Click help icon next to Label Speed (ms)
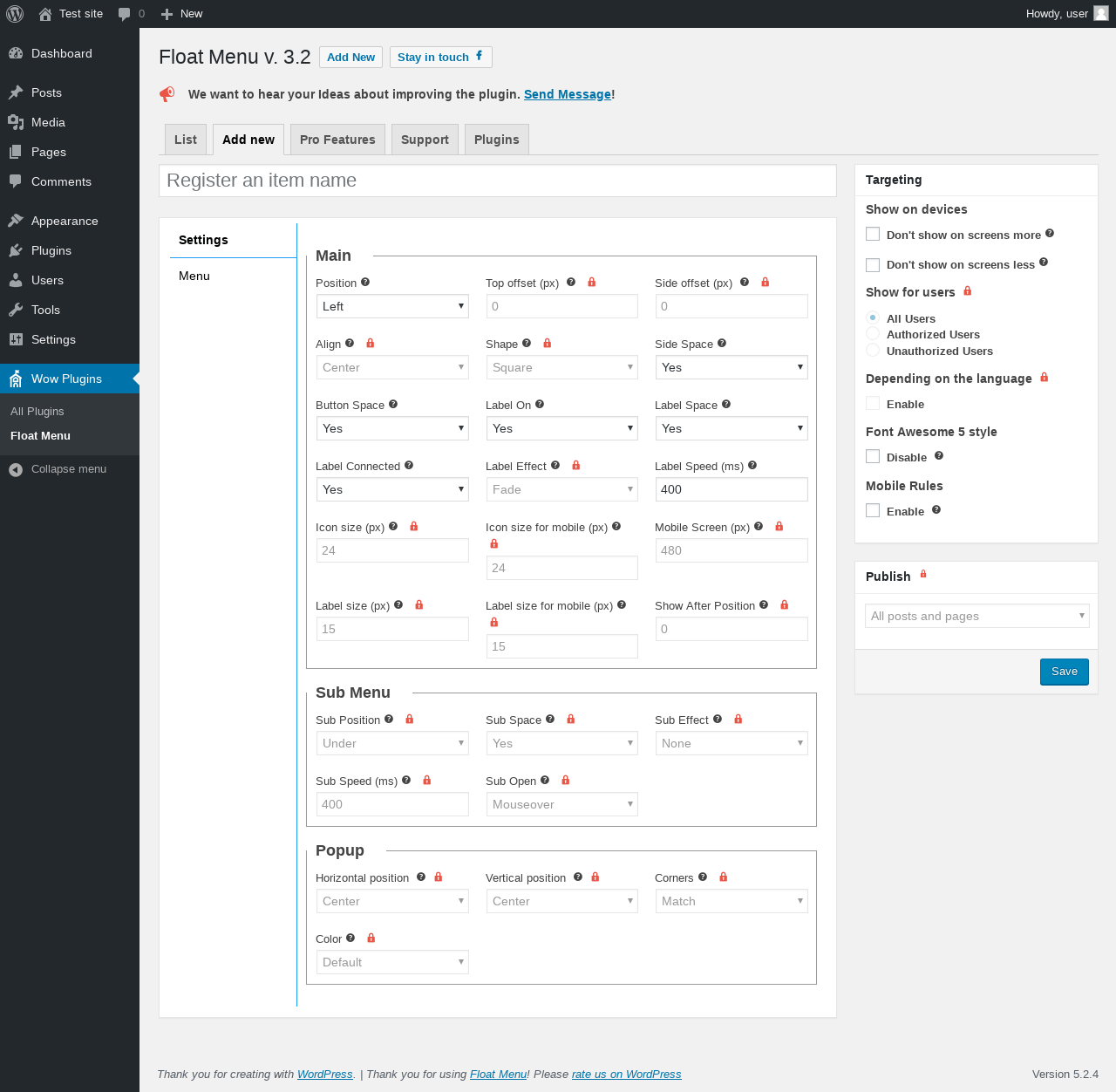 point(752,465)
